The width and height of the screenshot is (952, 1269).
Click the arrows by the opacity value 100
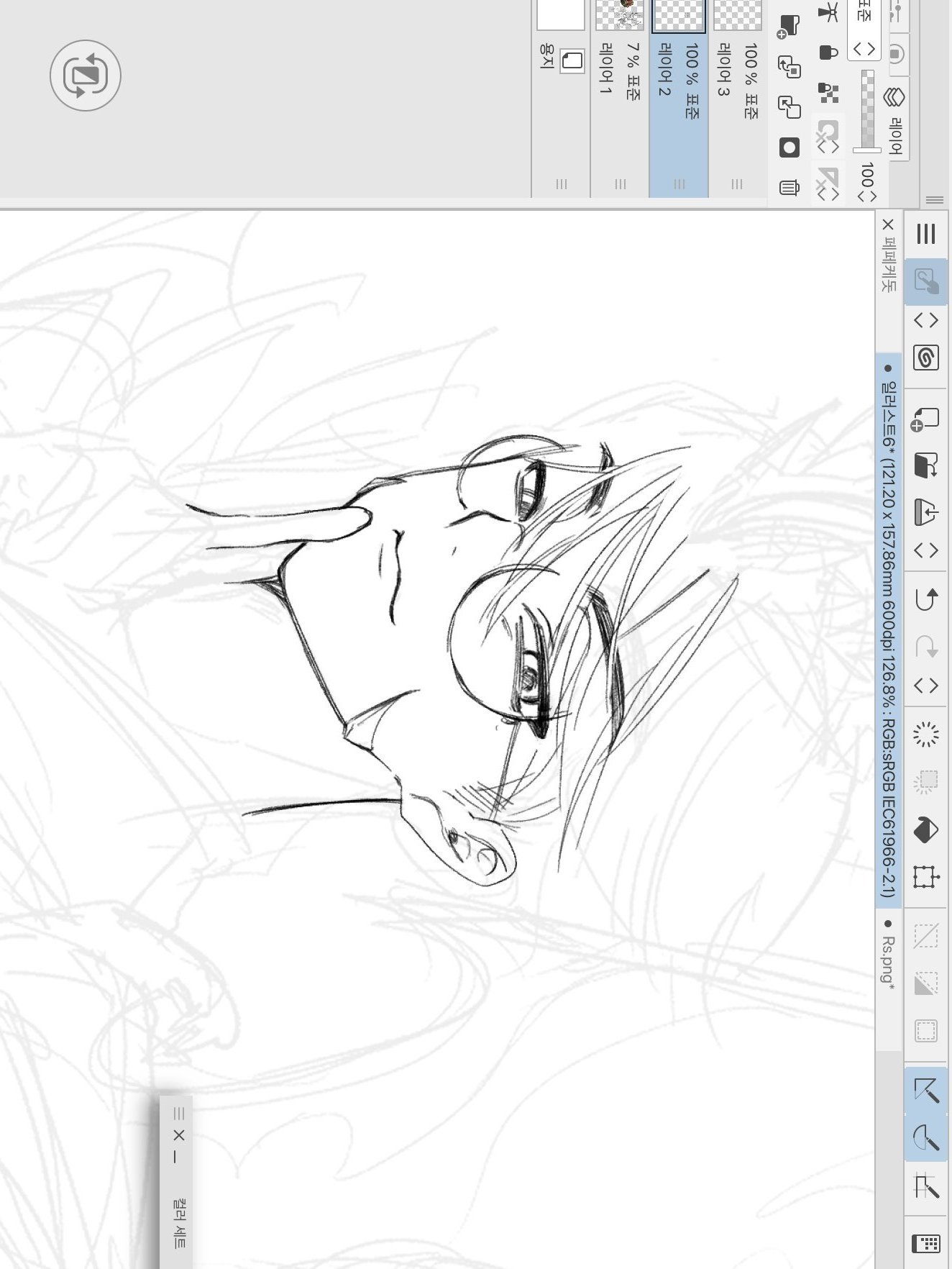coord(867,196)
